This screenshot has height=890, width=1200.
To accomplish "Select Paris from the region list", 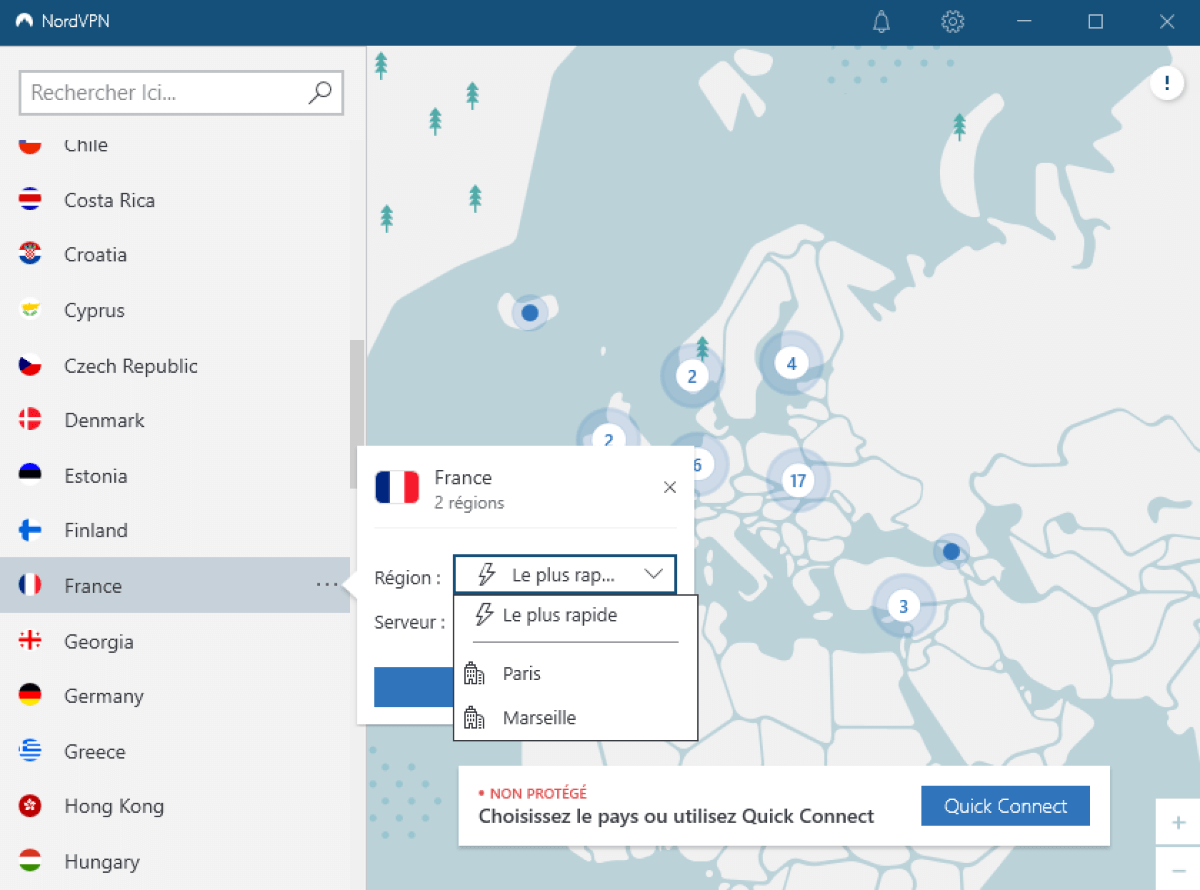I will 521,673.
